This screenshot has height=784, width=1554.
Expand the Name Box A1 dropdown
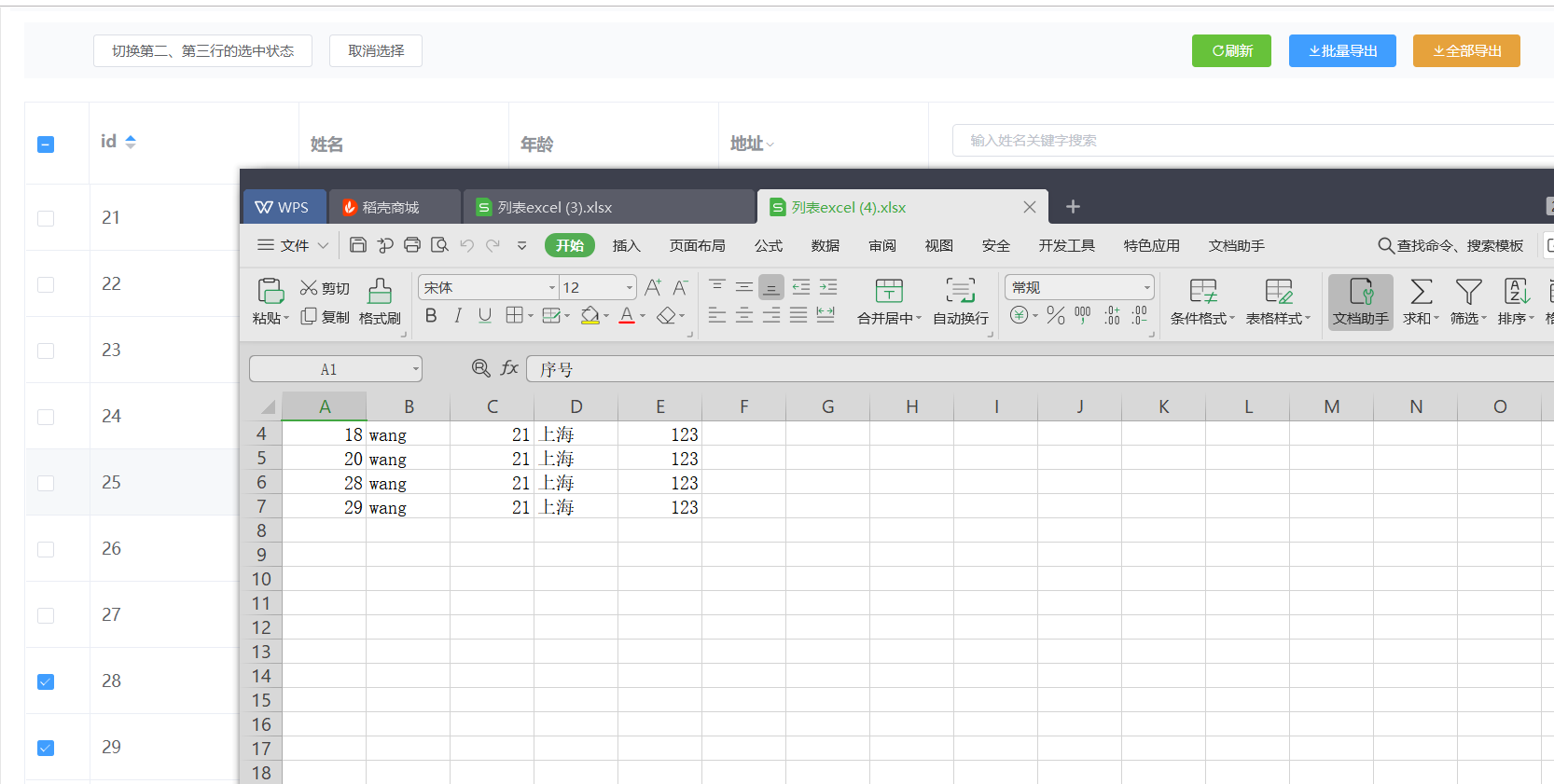[415, 369]
